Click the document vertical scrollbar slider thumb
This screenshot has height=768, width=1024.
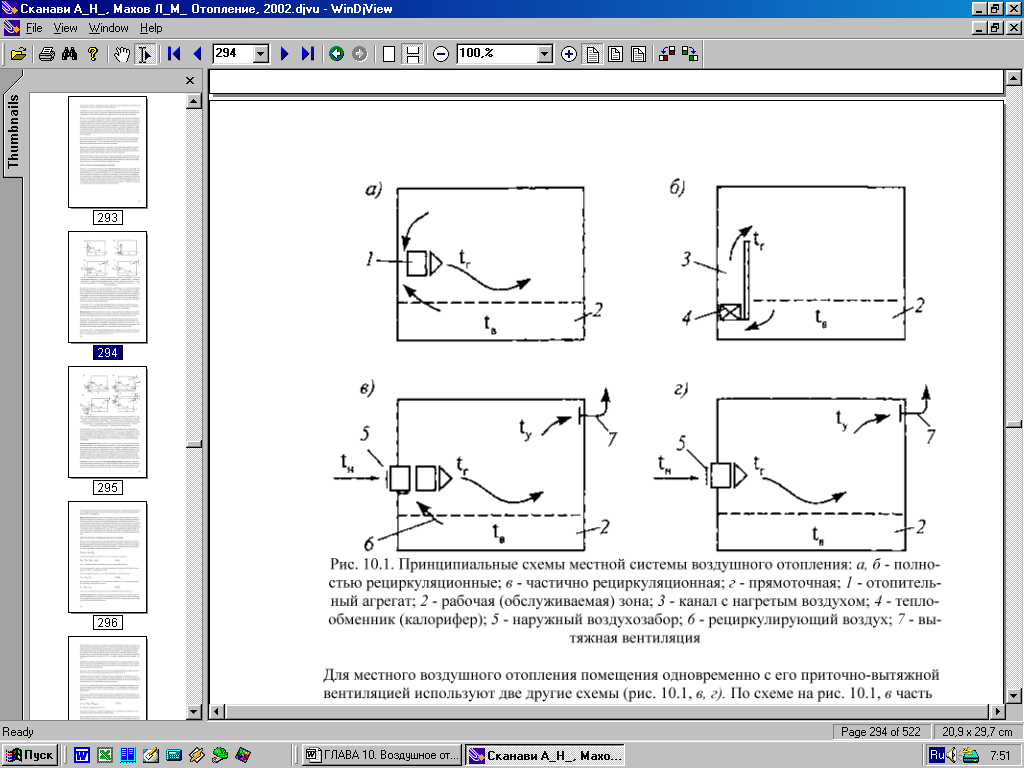(x=1014, y=424)
